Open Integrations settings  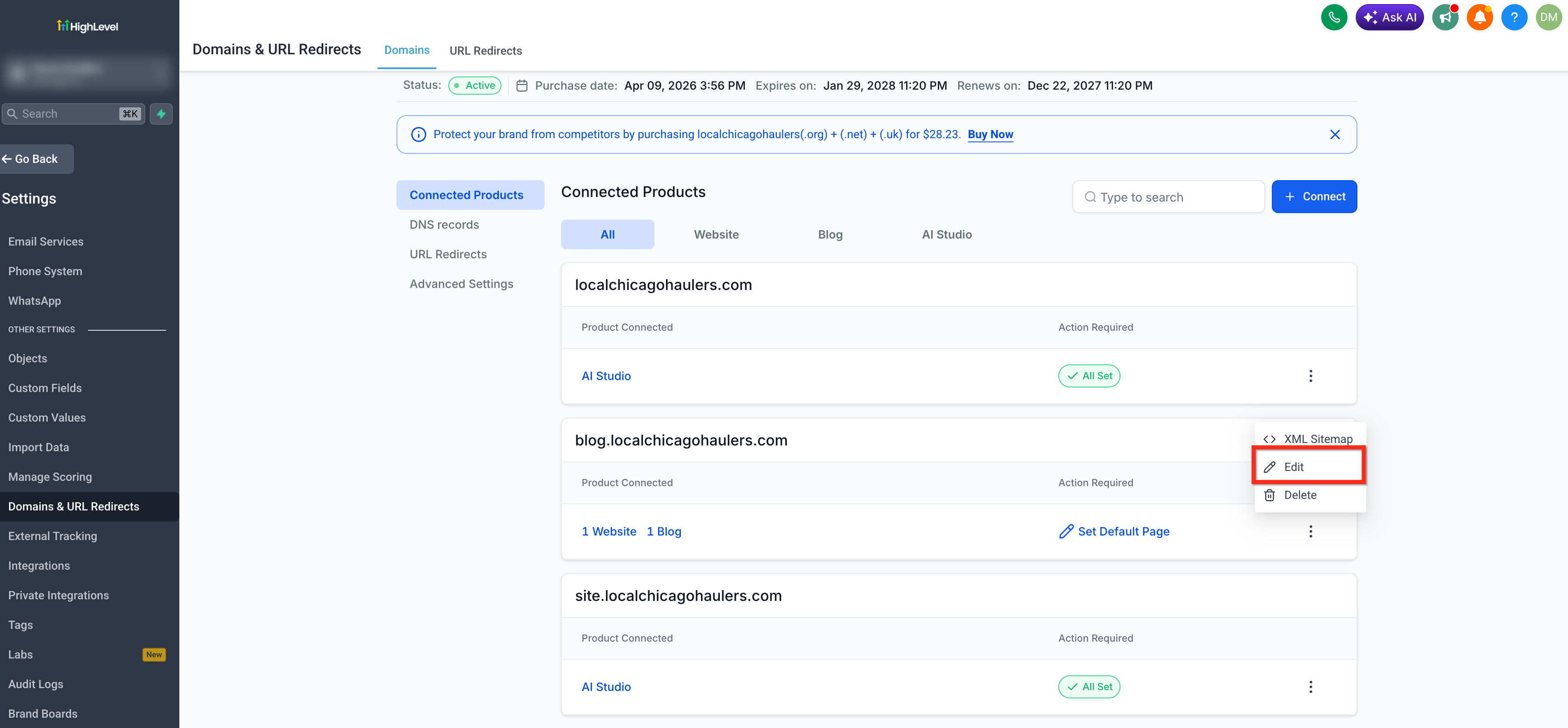[x=39, y=566]
